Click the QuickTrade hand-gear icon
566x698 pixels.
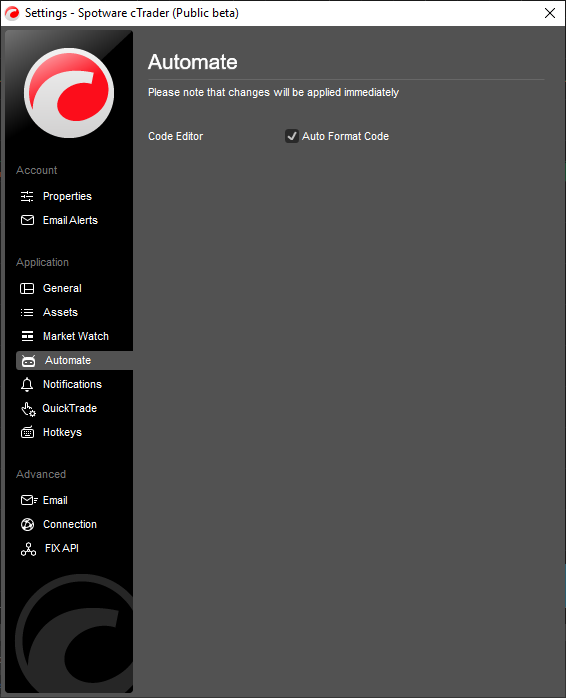pyautogui.click(x=28, y=409)
